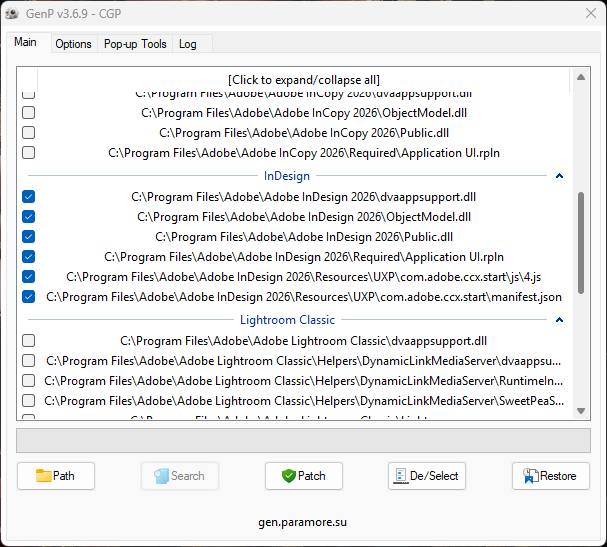
Task: Click the expand/collapse all header
Action: pos(304,80)
